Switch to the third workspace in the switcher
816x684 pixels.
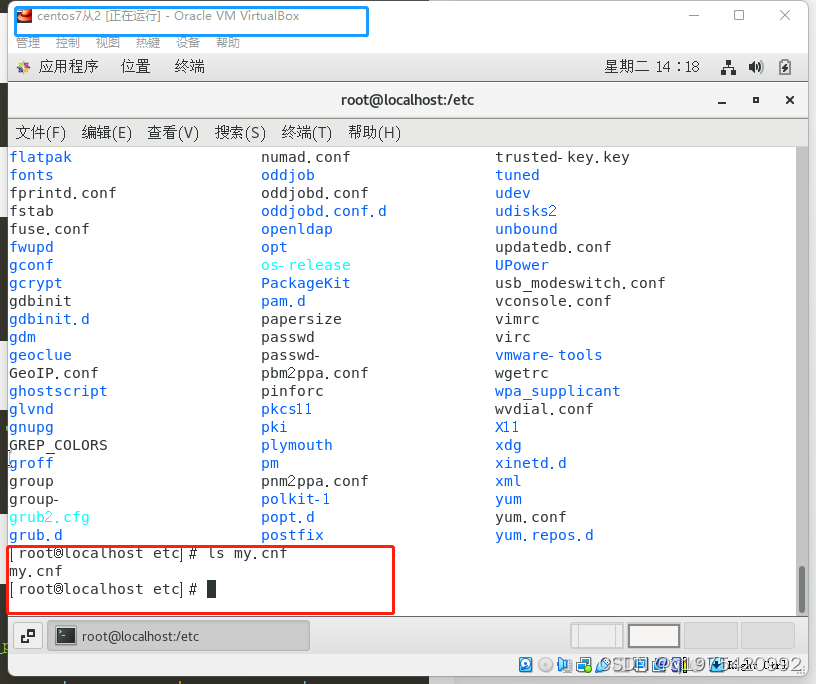[710, 636]
